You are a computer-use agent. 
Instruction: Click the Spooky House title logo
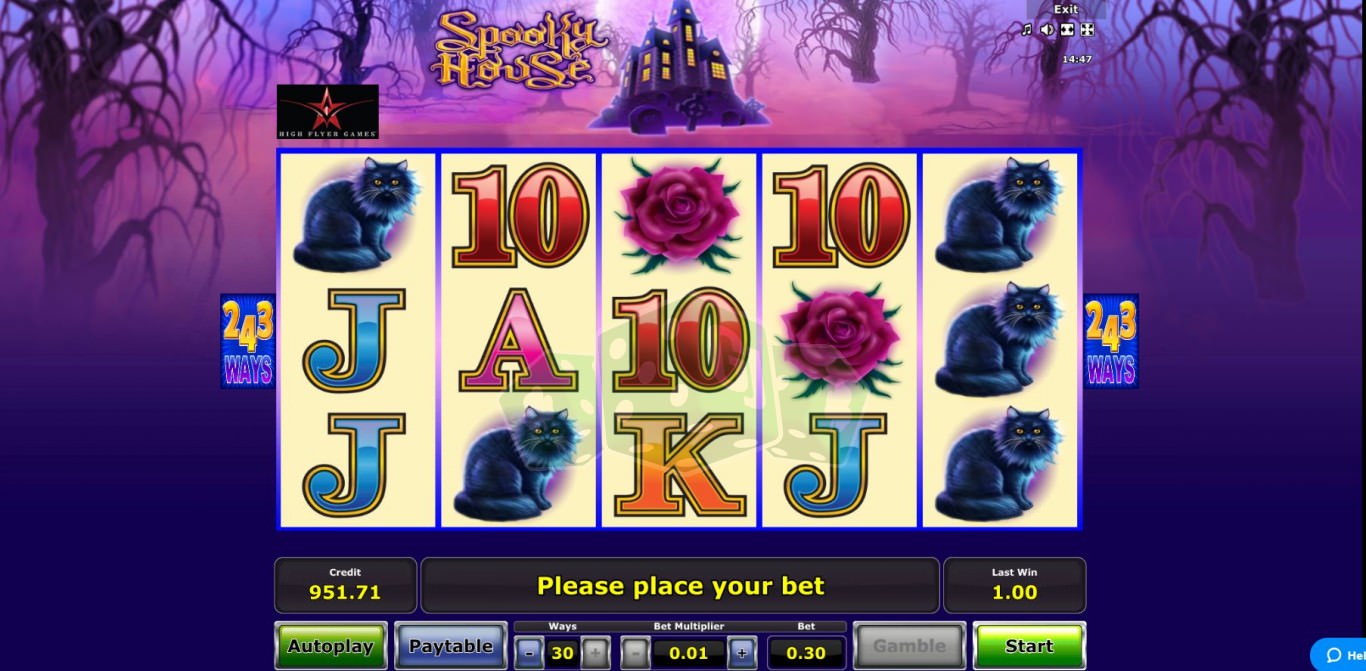(x=518, y=48)
